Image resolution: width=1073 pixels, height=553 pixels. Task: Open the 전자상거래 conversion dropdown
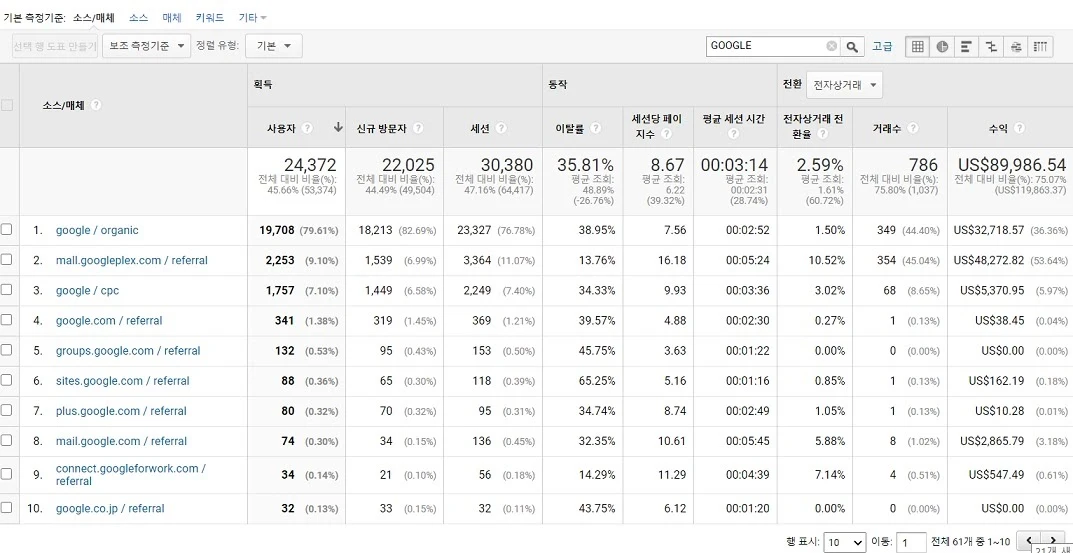coord(844,86)
